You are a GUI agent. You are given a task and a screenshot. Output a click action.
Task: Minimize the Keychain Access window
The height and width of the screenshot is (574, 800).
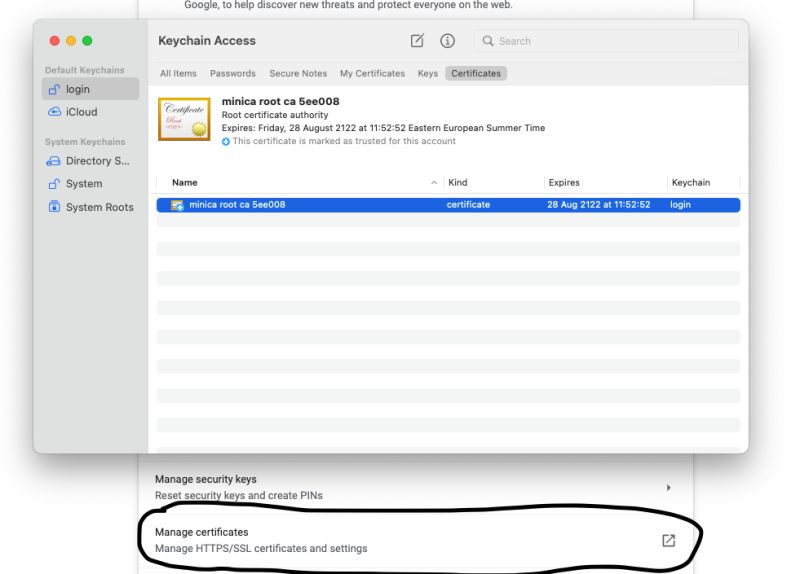[71, 41]
